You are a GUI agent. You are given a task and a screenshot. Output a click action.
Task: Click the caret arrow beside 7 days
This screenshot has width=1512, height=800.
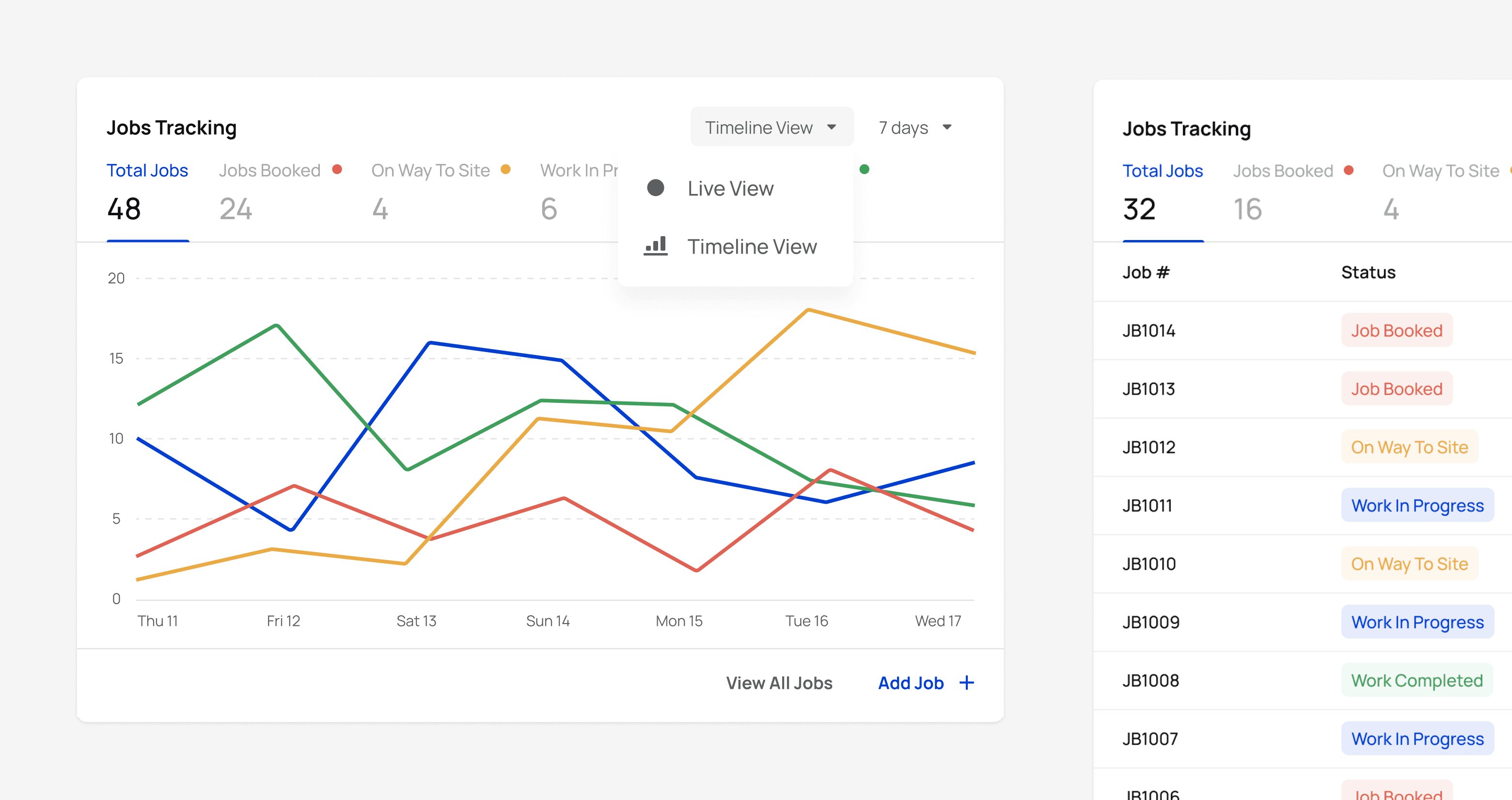[x=947, y=127]
